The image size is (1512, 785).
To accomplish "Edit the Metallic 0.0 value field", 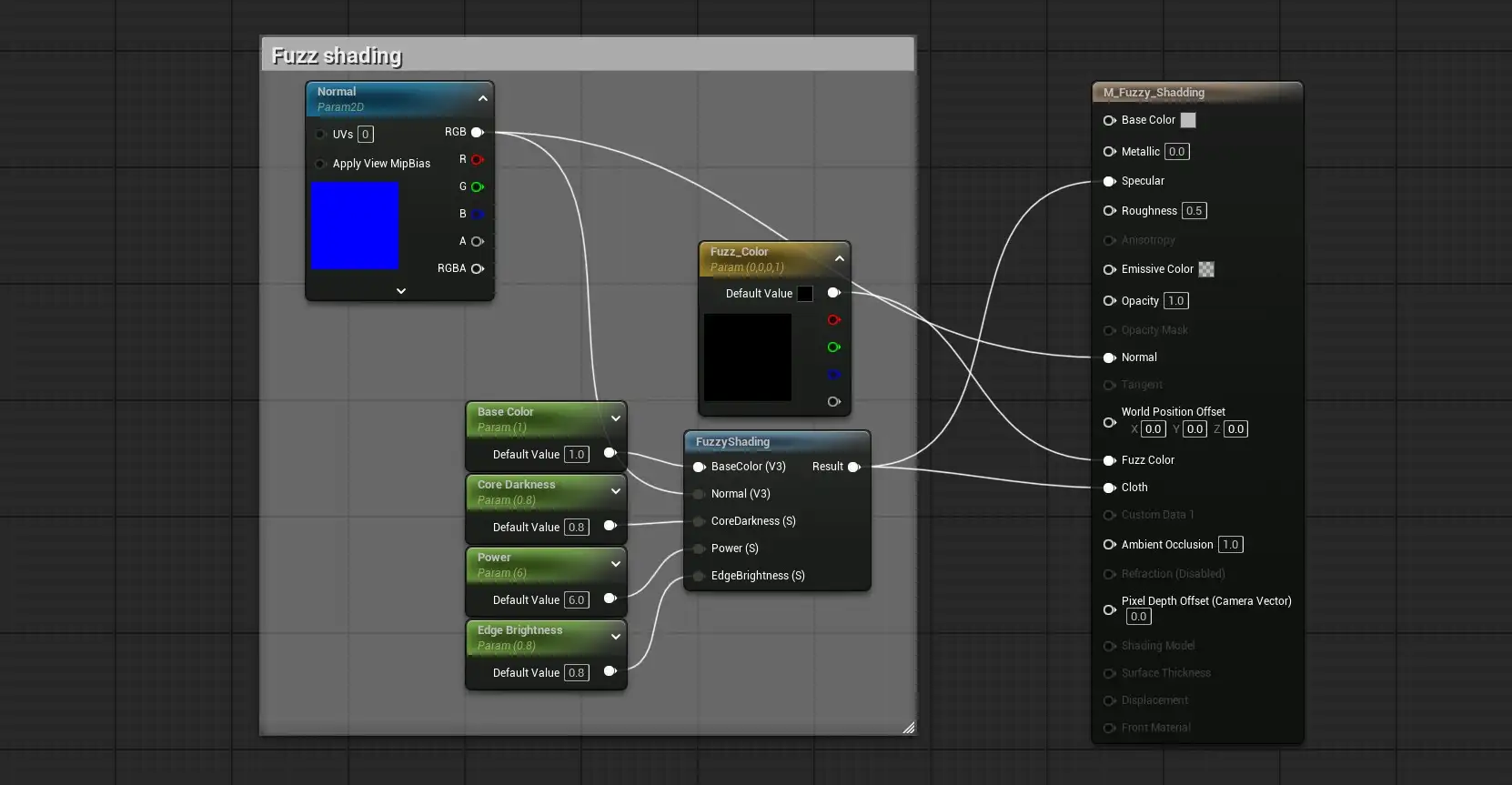I will point(1177,152).
